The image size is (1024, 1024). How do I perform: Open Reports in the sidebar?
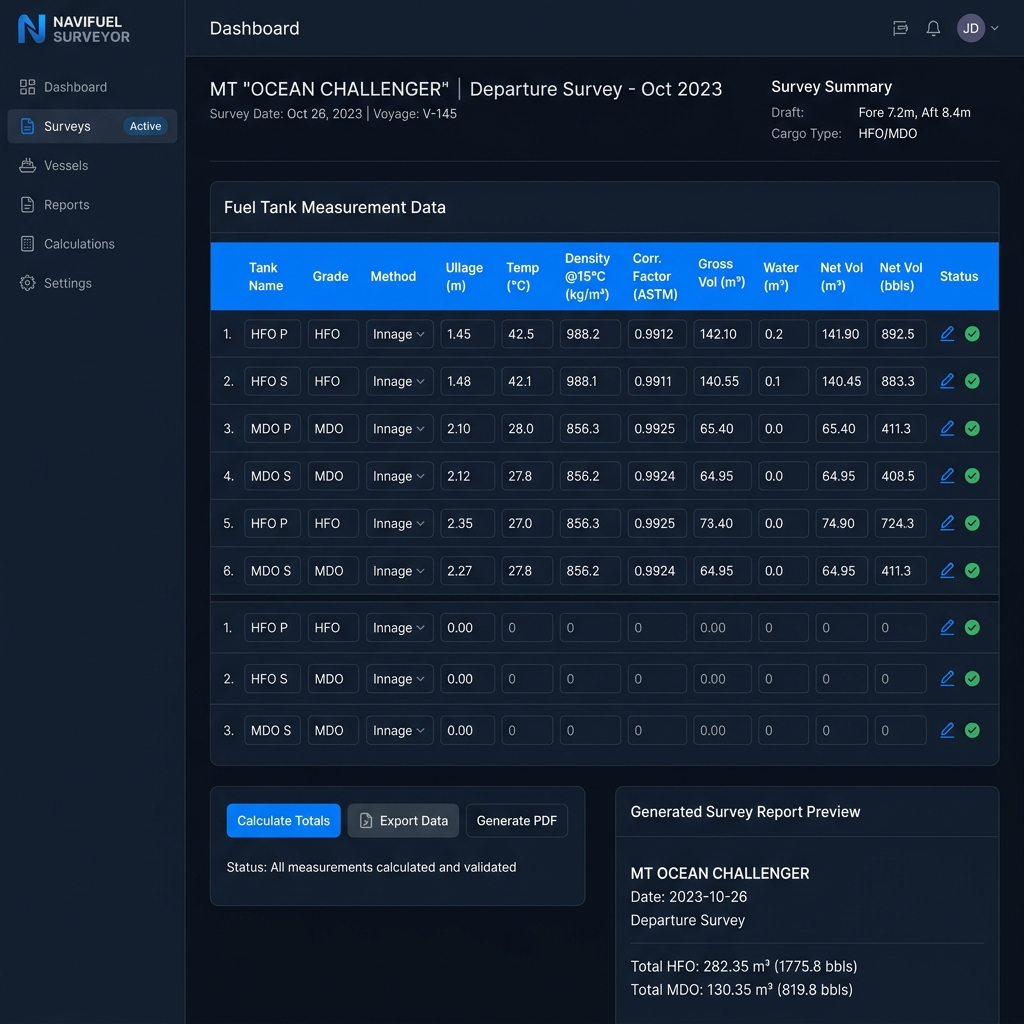92,204
